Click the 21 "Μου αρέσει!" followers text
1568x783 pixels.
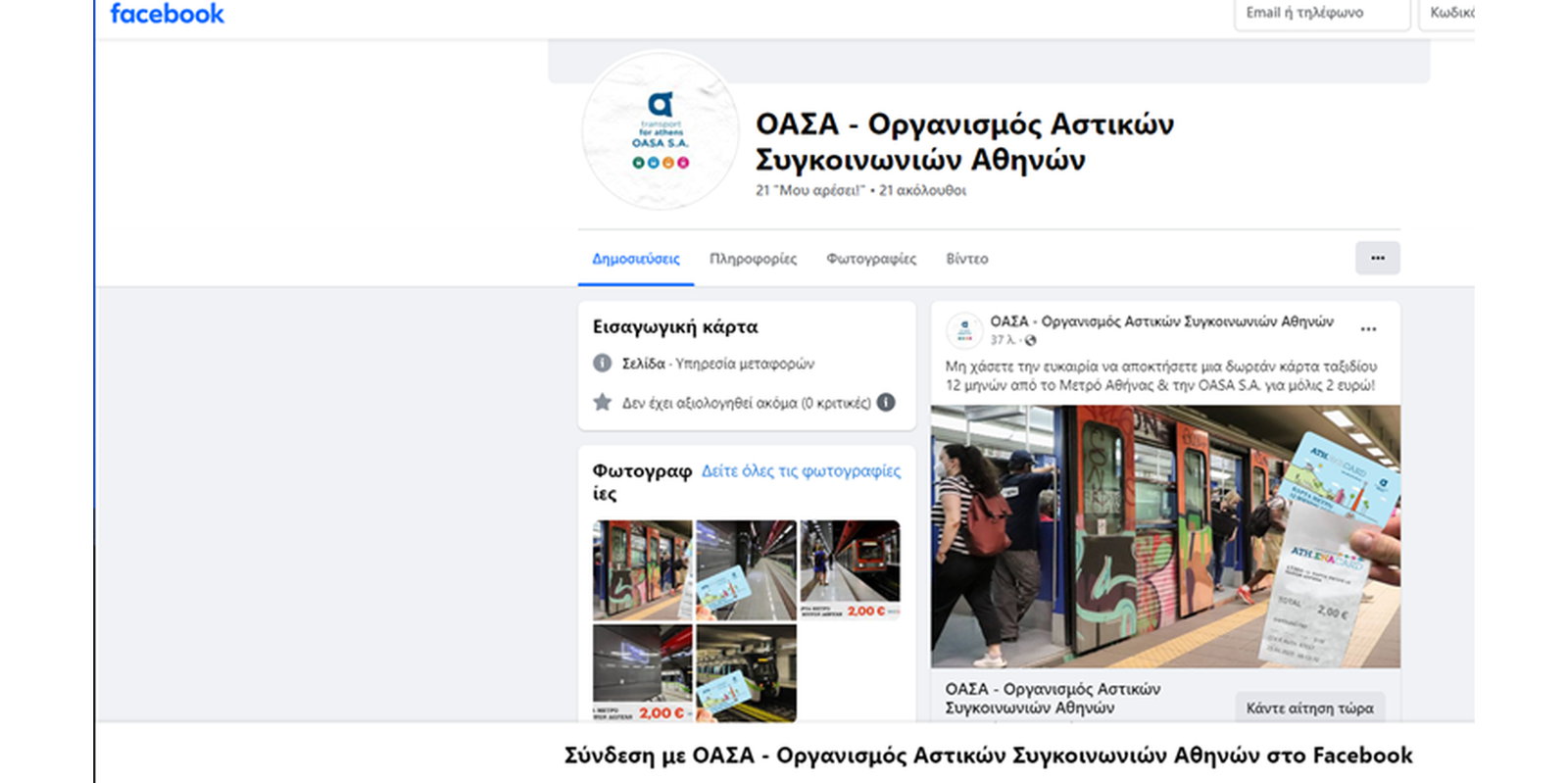pyautogui.click(x=860, y=190)
